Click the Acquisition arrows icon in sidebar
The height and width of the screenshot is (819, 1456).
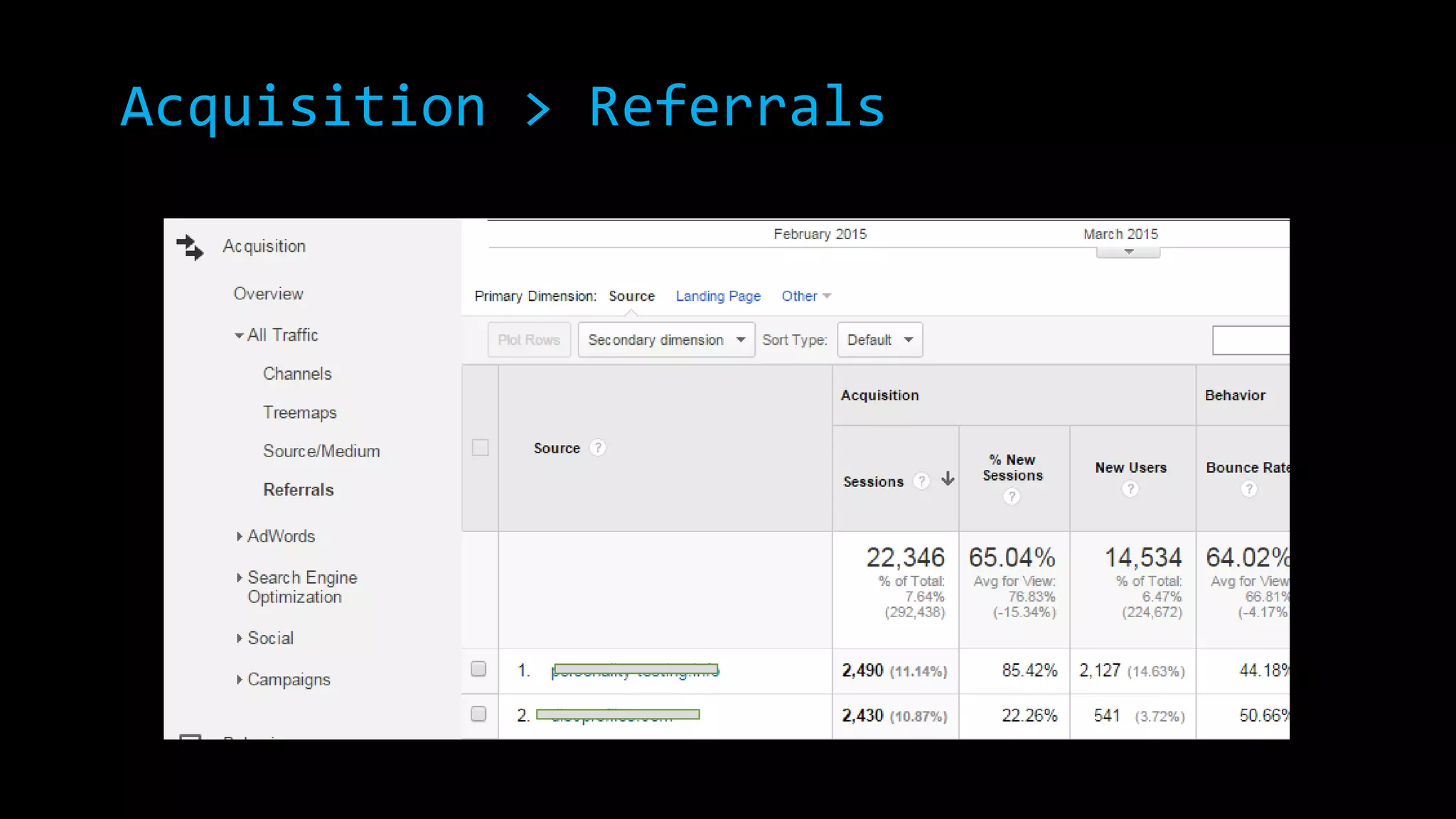(x=190, y=247)
